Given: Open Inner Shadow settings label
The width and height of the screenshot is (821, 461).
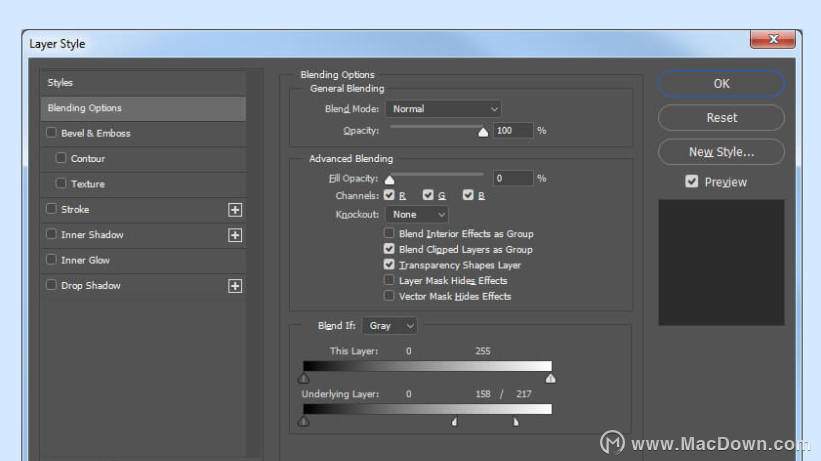Looking at the screenshot, I should (x=92, y=235).
